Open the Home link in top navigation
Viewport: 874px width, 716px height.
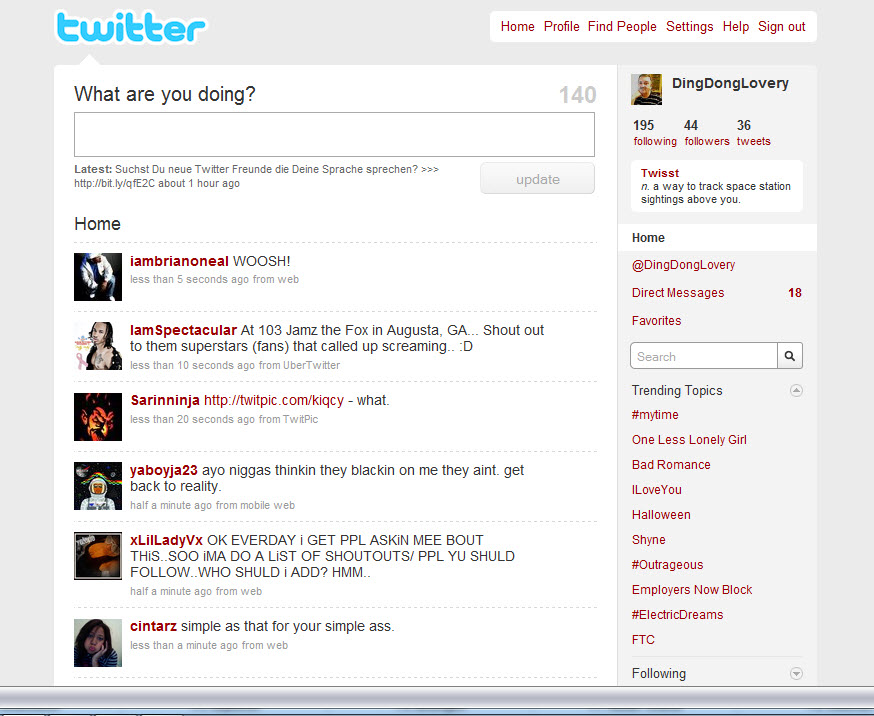pyautogui.click(x=517, y=26)
